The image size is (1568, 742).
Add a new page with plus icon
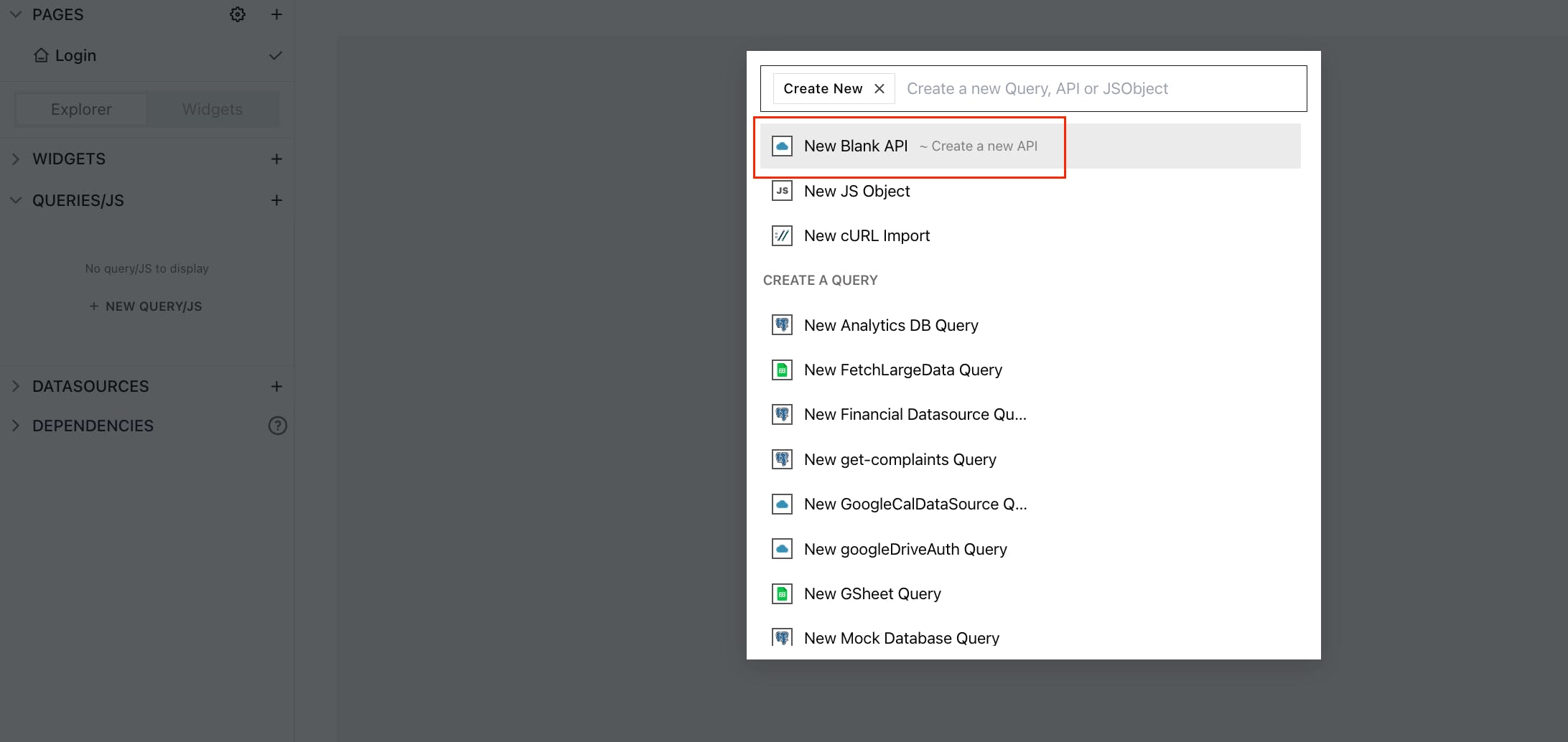coord(276,14)
